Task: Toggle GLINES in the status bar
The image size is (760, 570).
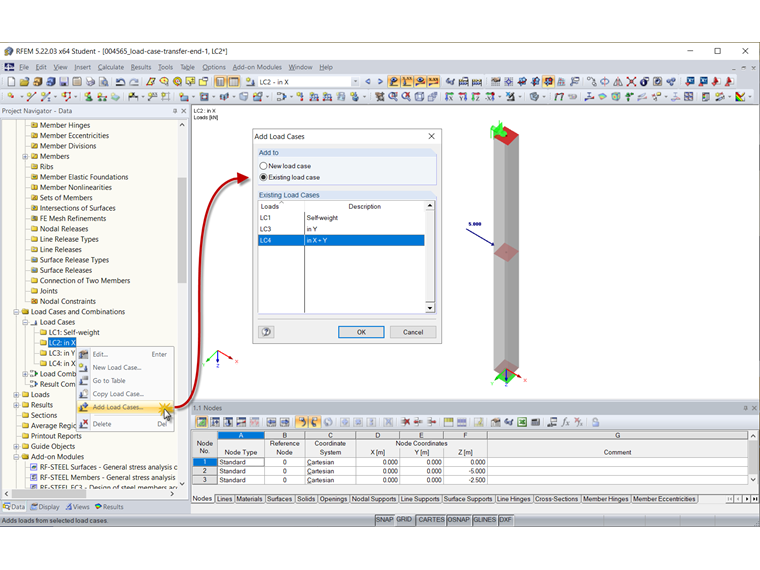Action: 485,520
